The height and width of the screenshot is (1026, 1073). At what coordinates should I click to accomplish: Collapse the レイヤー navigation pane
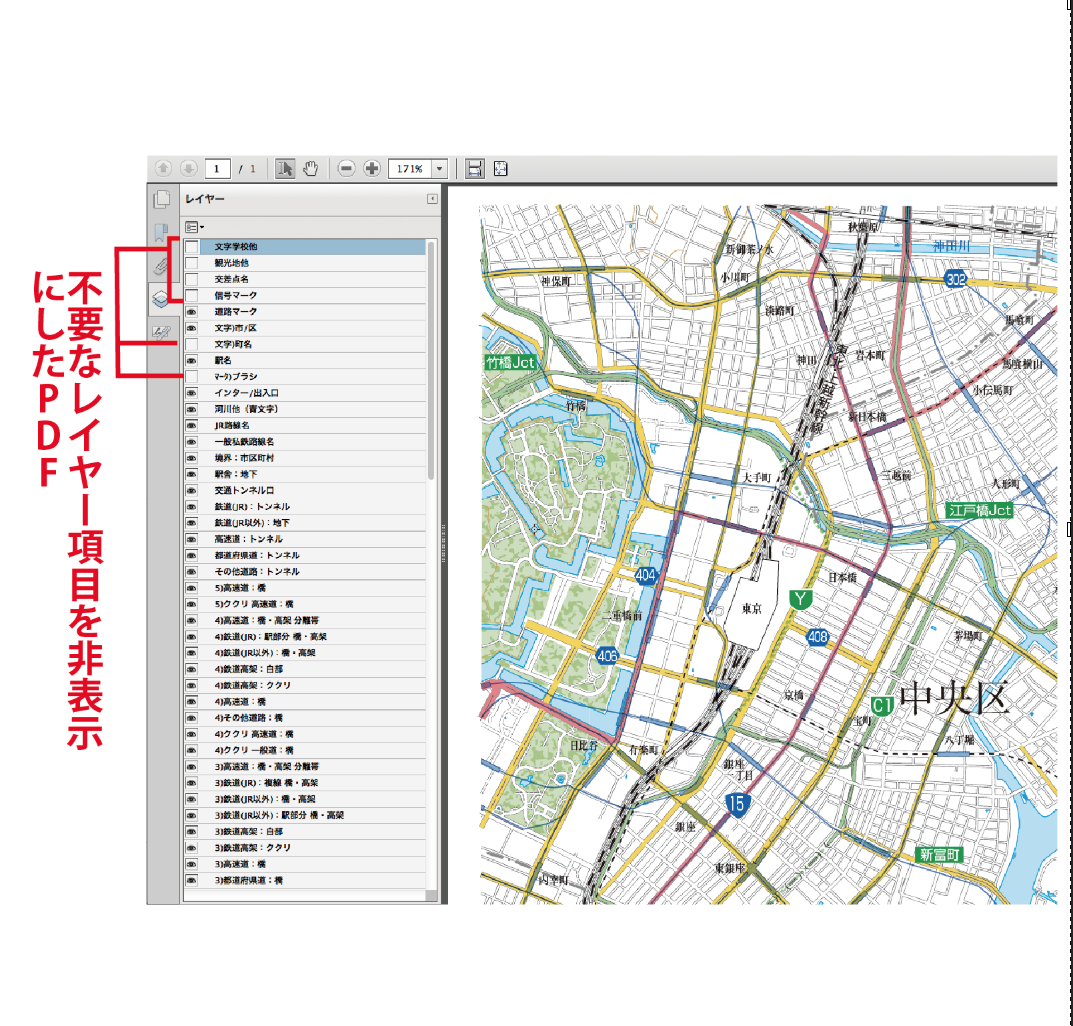click(432, 199)
